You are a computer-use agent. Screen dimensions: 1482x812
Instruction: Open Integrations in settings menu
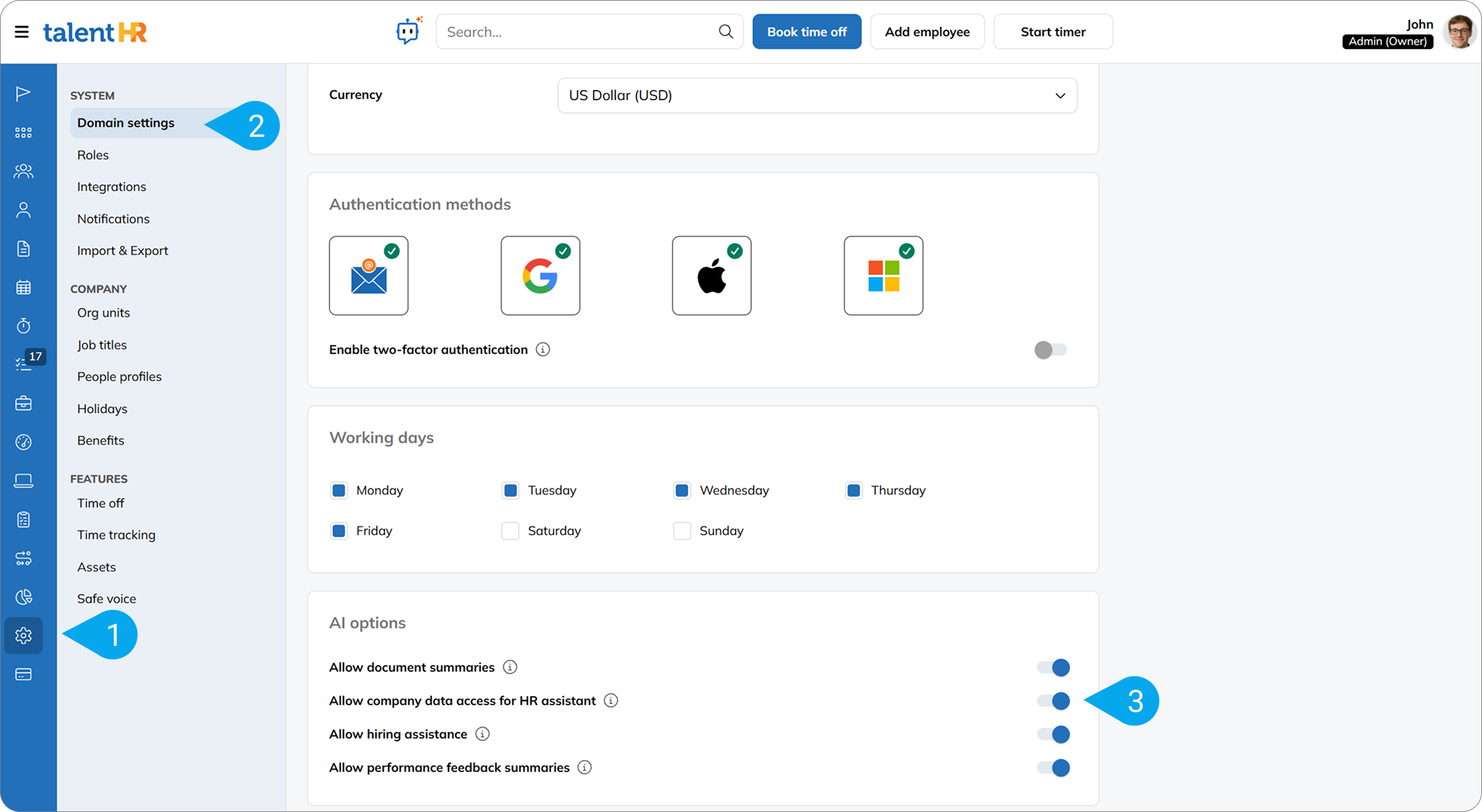click(x=111, y=187)
